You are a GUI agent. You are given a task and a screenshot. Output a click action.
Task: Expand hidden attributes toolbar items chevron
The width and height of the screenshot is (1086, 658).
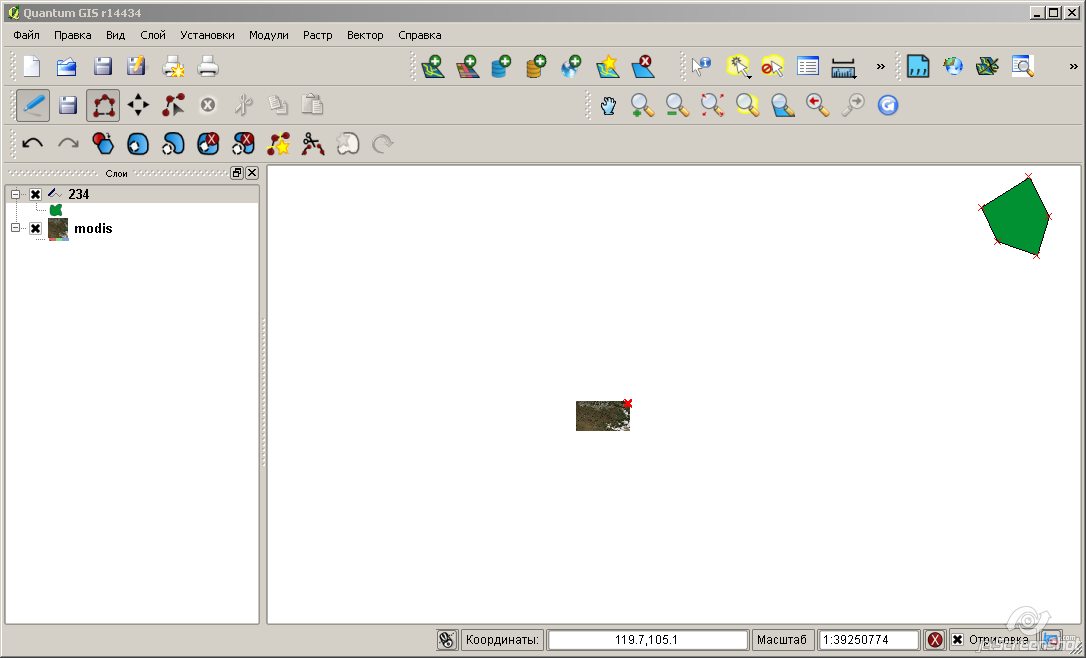tap(880, 66)
